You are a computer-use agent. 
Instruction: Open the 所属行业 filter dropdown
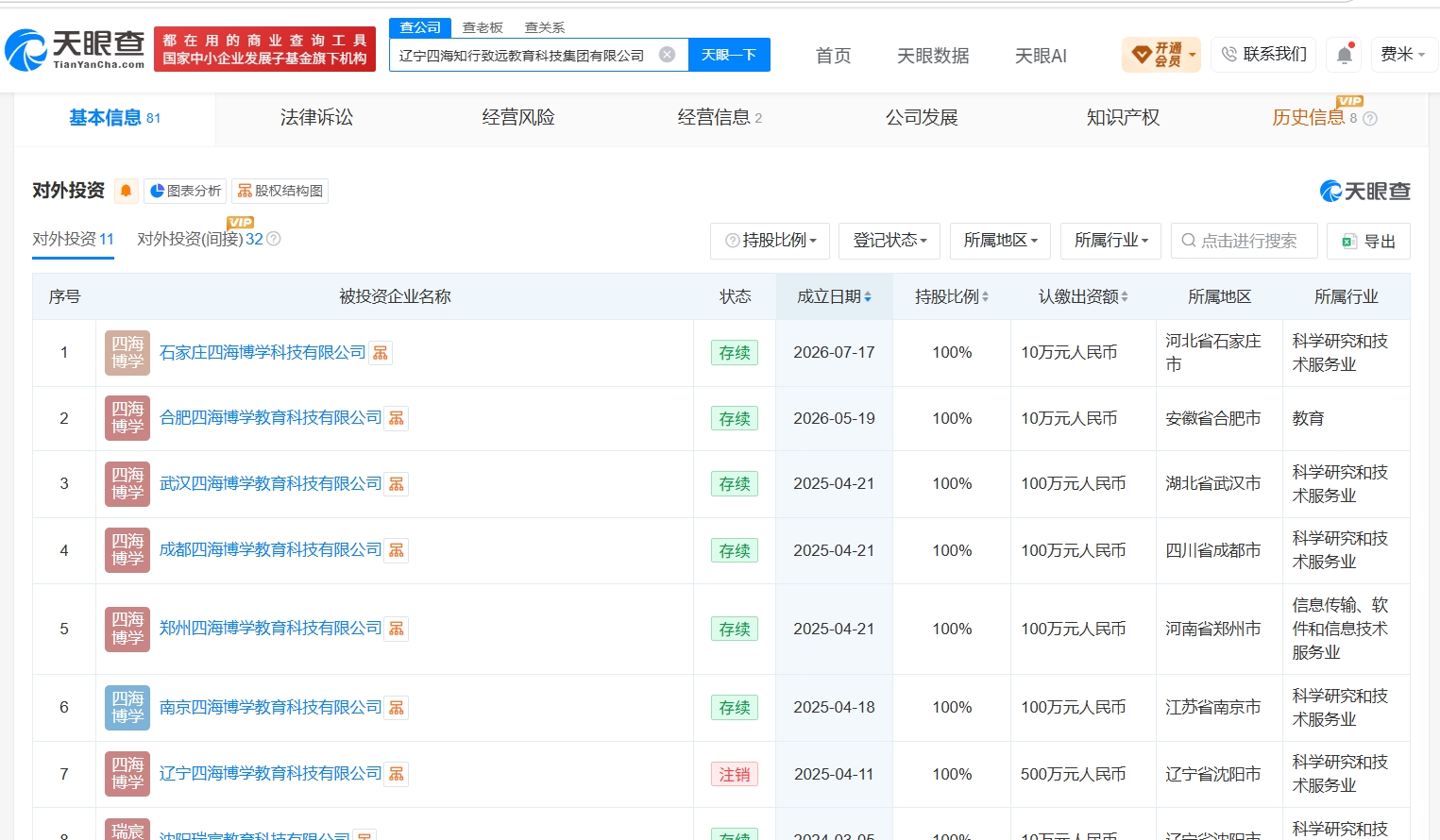pyautogui.click(x=1111, y=241)
